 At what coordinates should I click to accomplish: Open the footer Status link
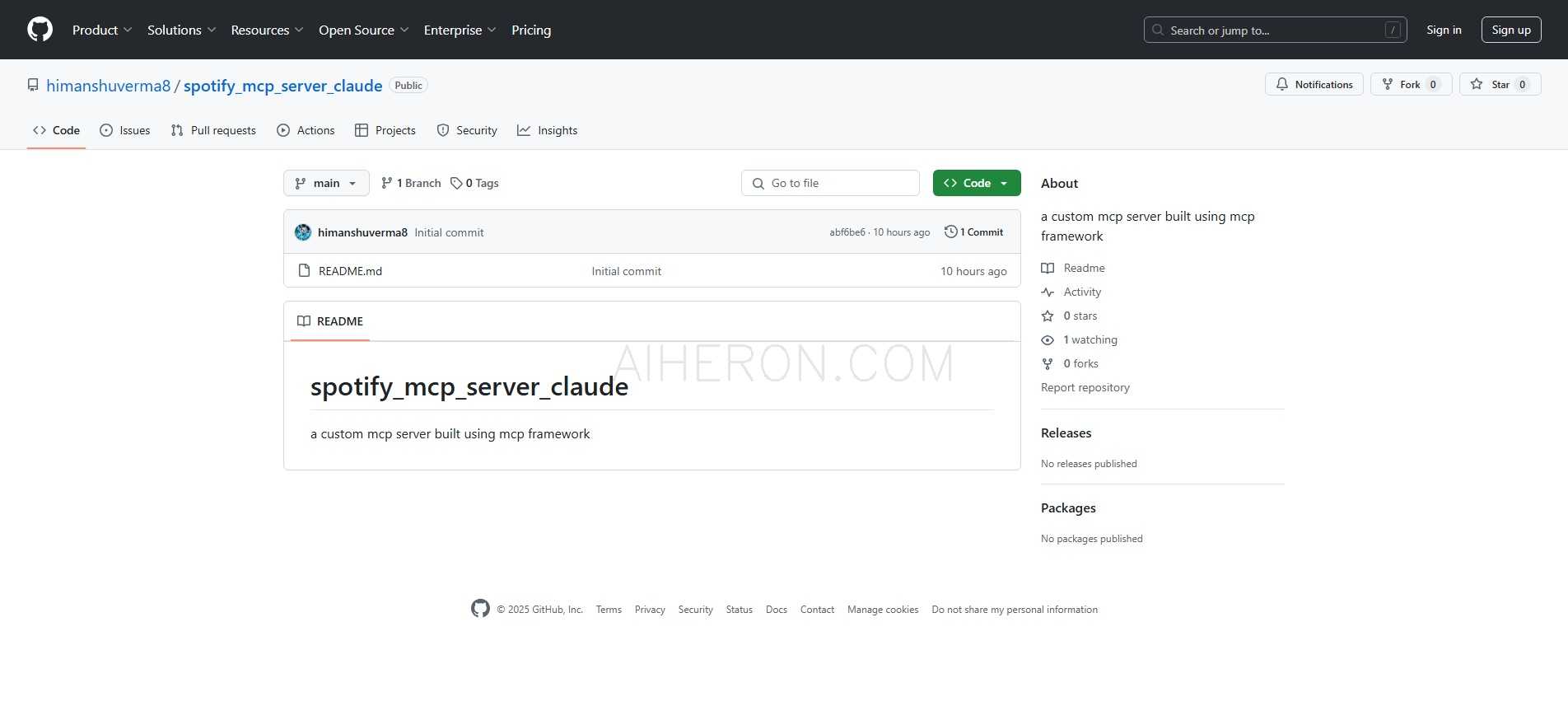(739, 610)
